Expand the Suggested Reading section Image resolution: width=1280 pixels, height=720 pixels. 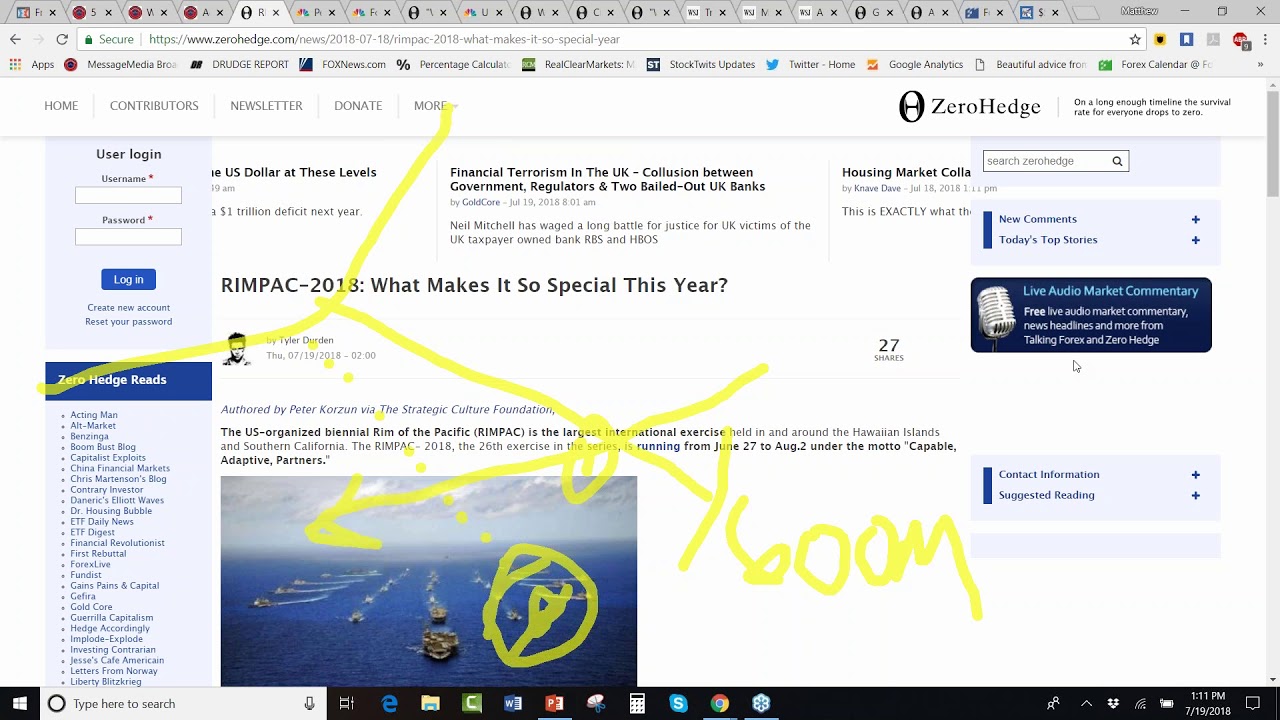(1195, 495)
